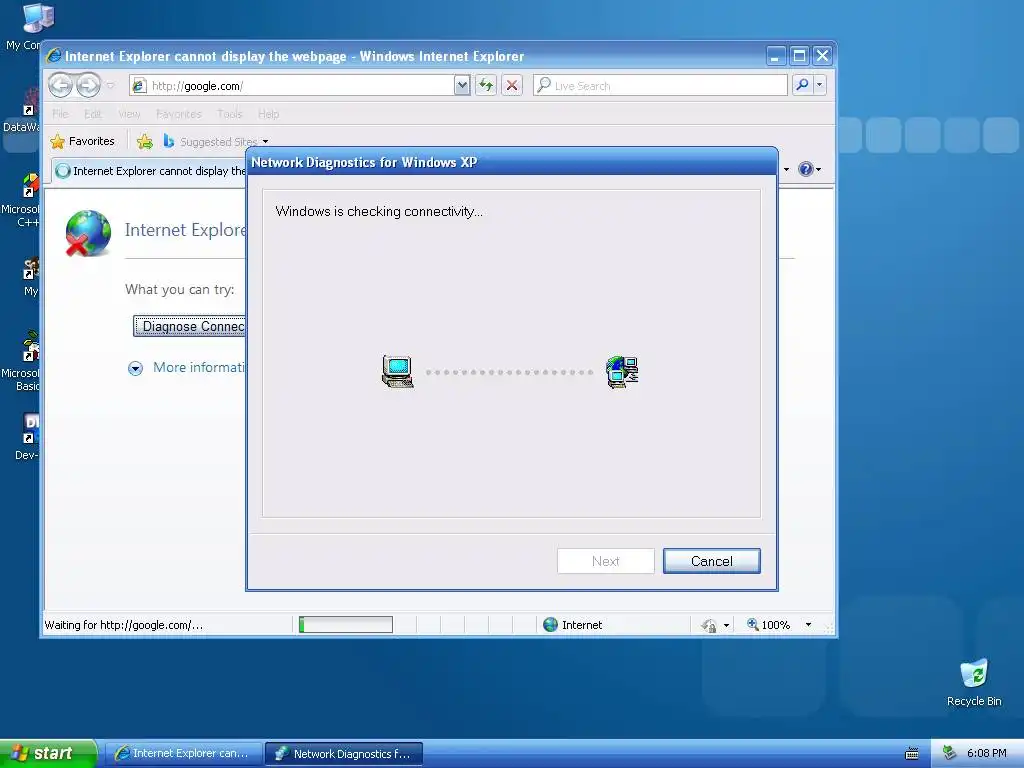Click the IE Back arrow button
1024x768 pixels.
pyautogui.click(x=61, y=85)
